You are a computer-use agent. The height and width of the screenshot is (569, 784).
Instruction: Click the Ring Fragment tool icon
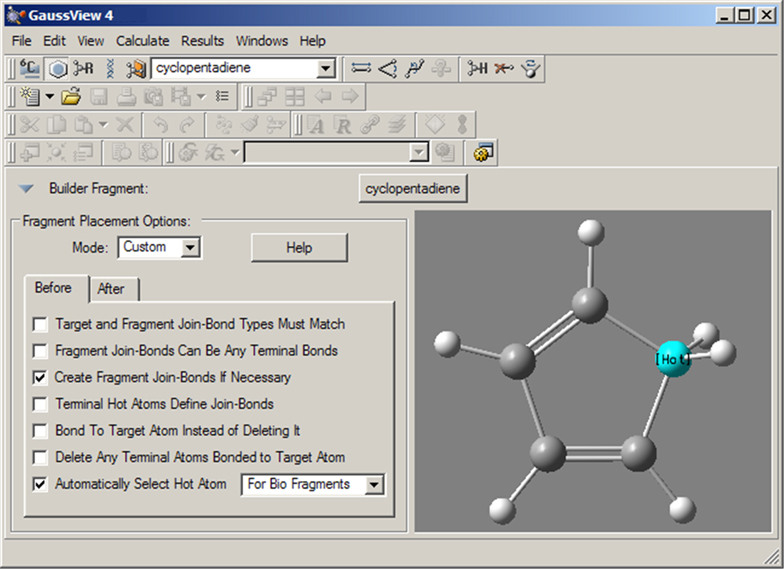pyautogui.click(x=58, y=69)
